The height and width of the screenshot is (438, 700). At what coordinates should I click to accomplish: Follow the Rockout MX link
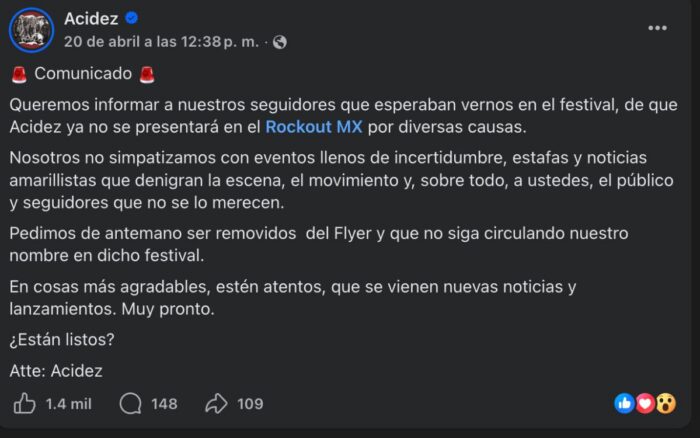307,127
